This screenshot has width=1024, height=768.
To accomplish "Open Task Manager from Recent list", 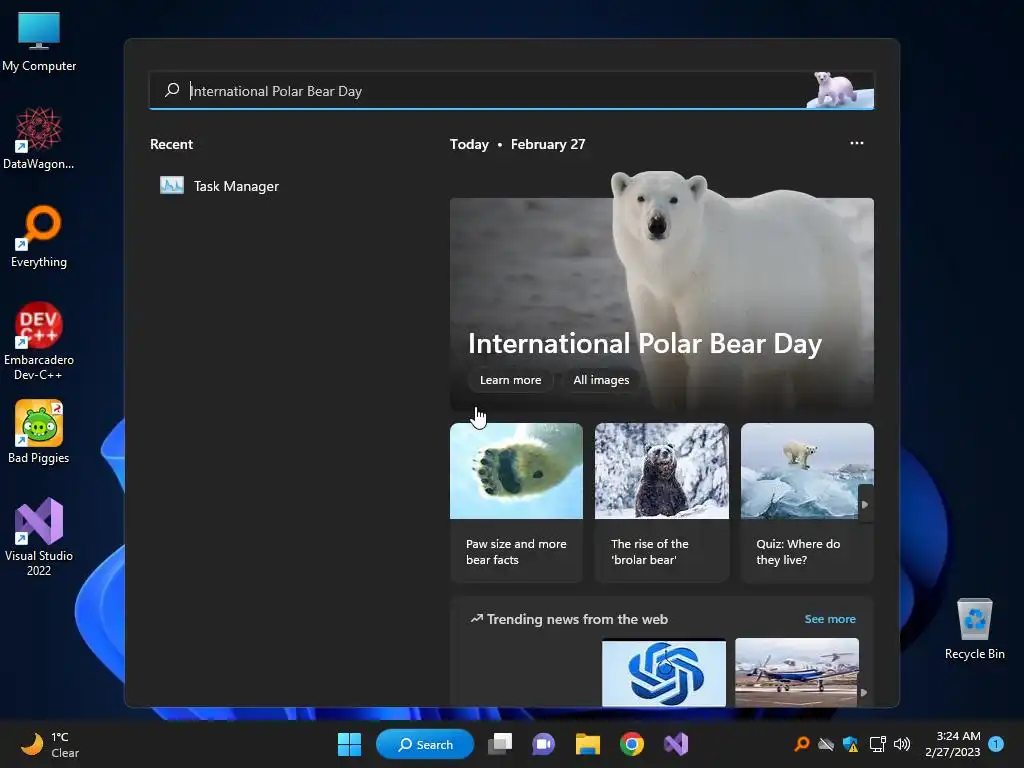I will 219,186.
